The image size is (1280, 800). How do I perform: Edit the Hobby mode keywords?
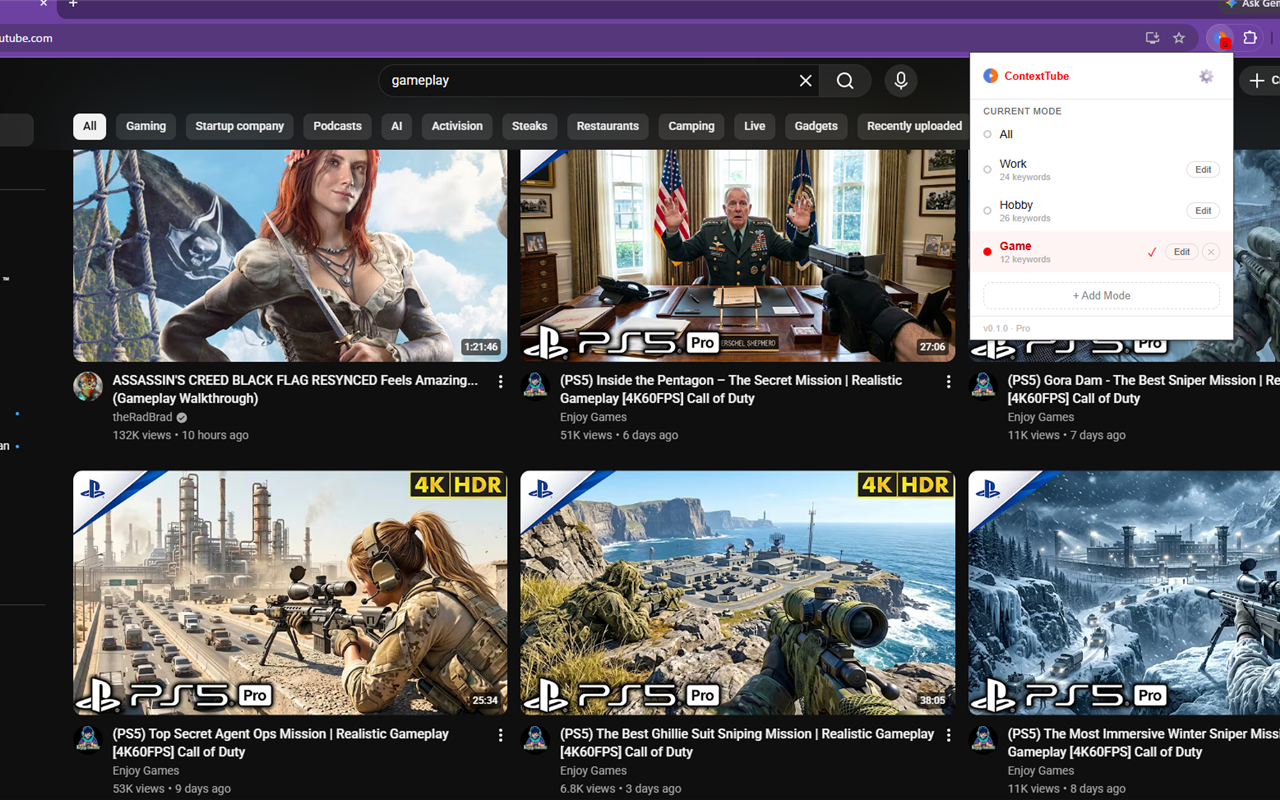[1203, 211]
